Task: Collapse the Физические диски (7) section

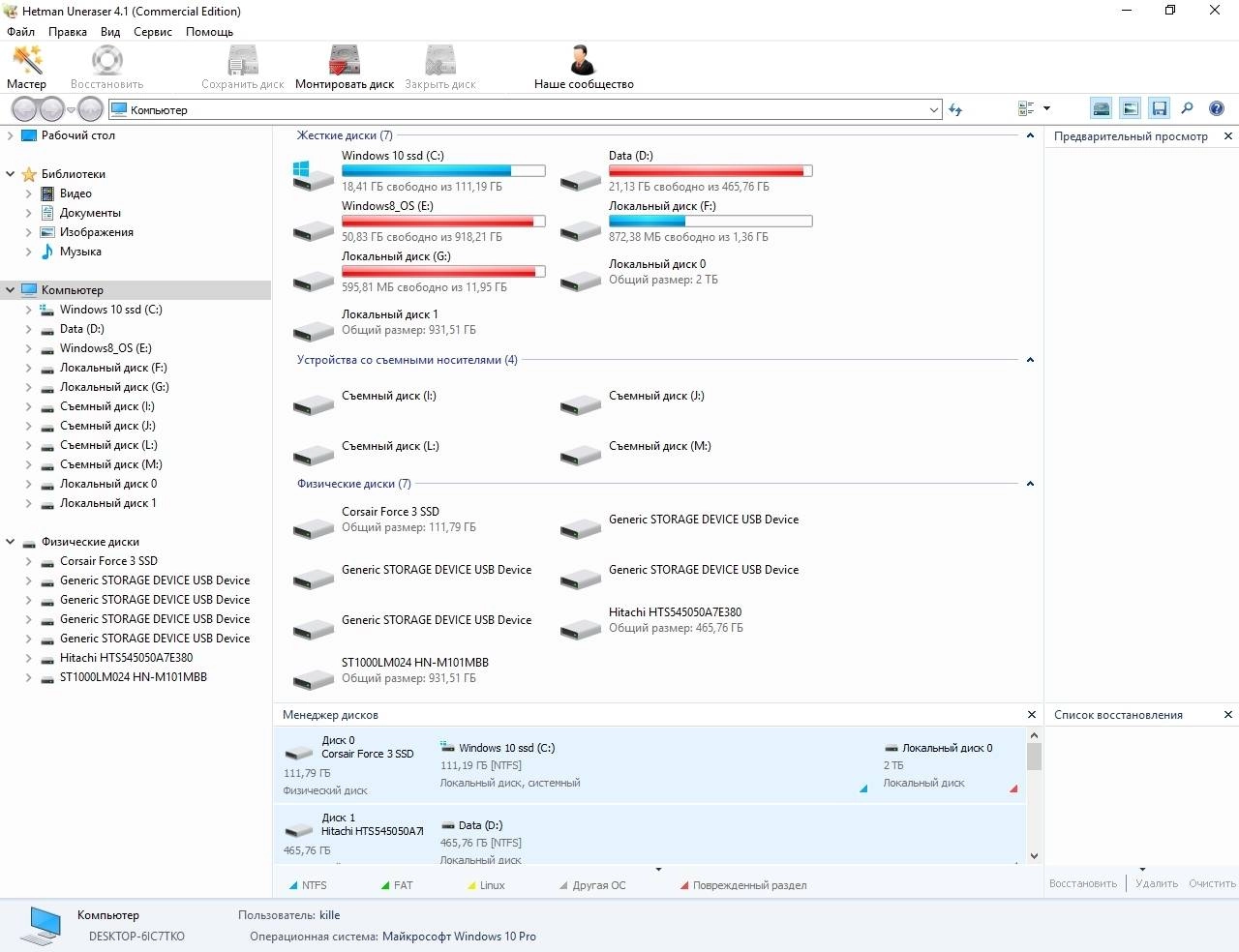Action: (x=1030, y=484)
